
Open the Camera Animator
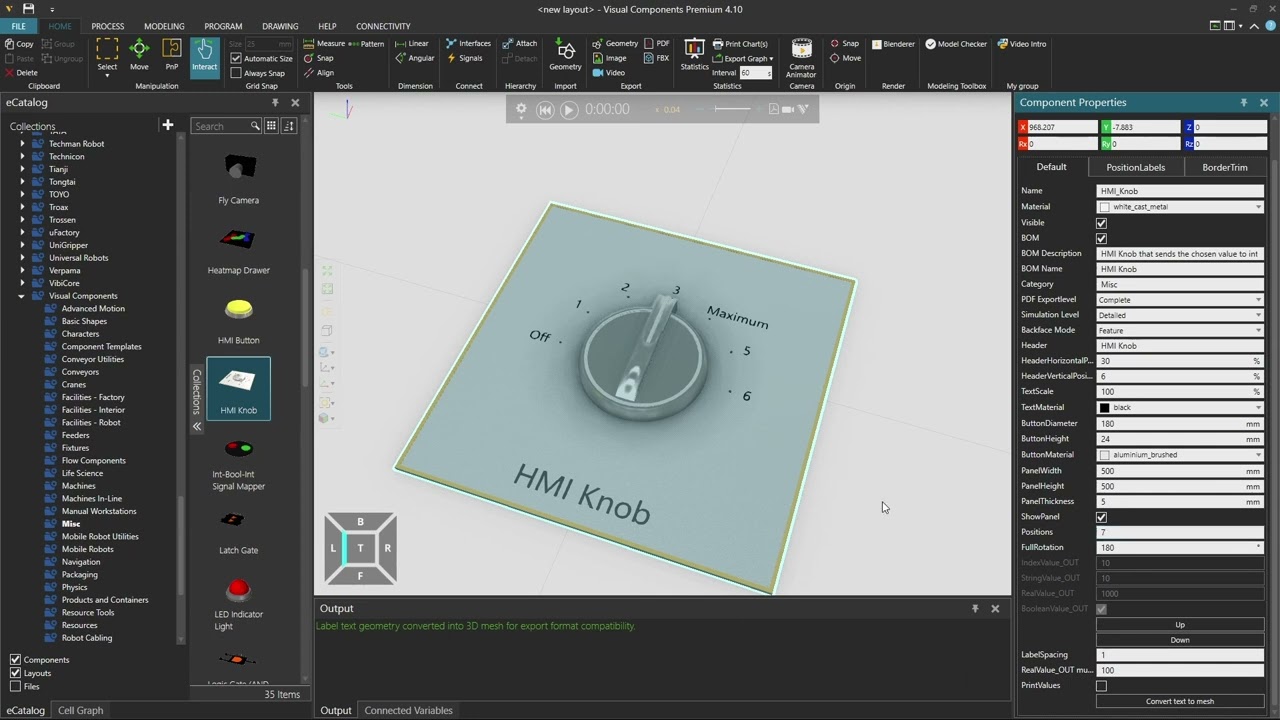(x=801, y=58)
